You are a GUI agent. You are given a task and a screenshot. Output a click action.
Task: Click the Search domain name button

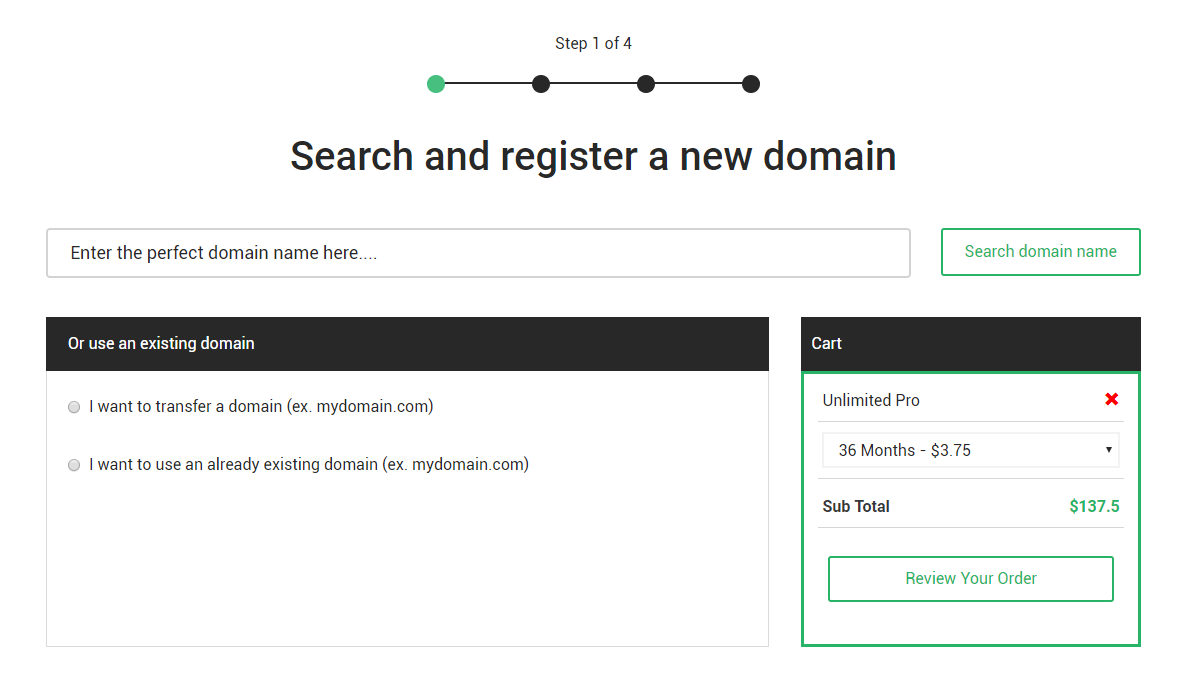point(1040,252)
